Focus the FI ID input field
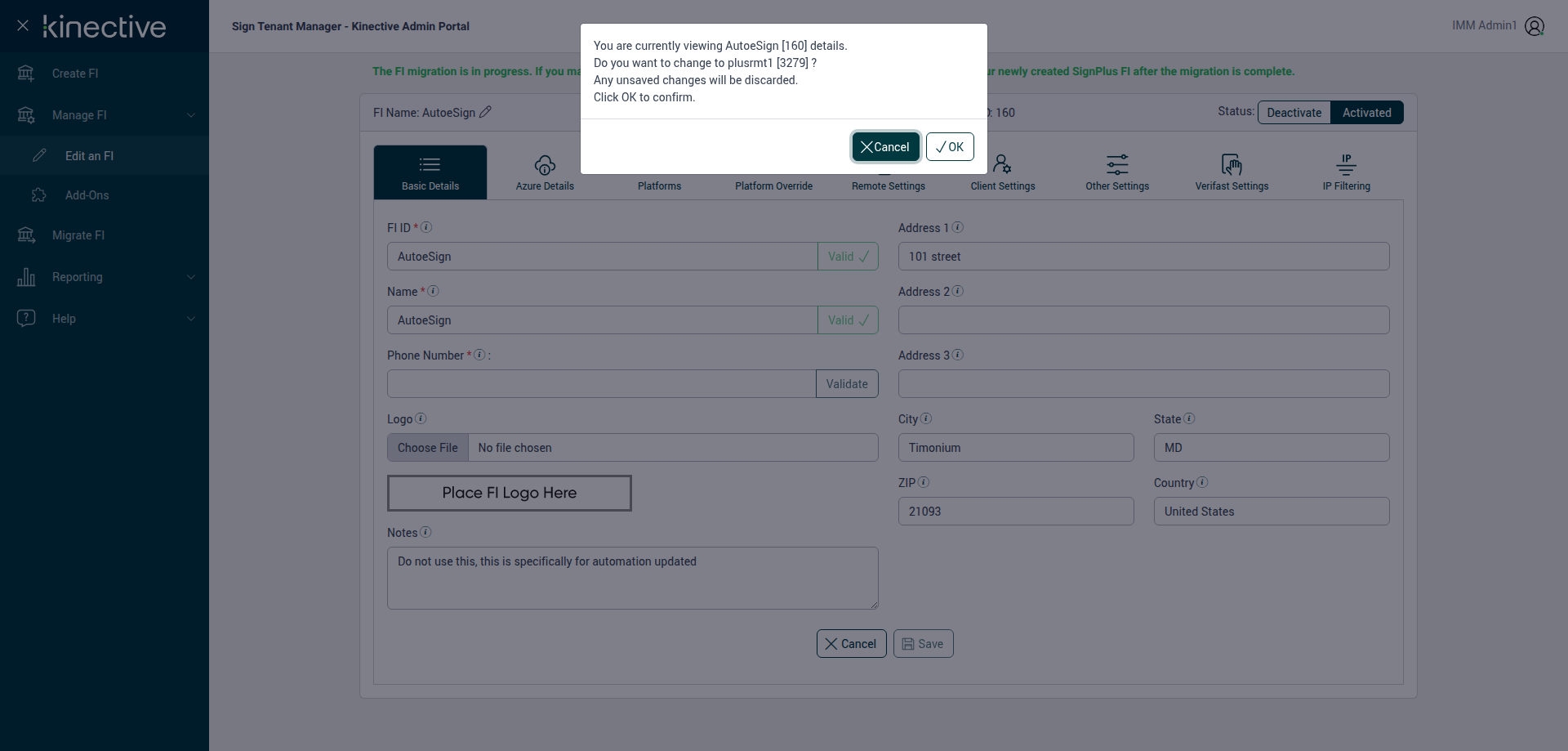This screenshot has width=1568, height=751. [x=603, y=257]
